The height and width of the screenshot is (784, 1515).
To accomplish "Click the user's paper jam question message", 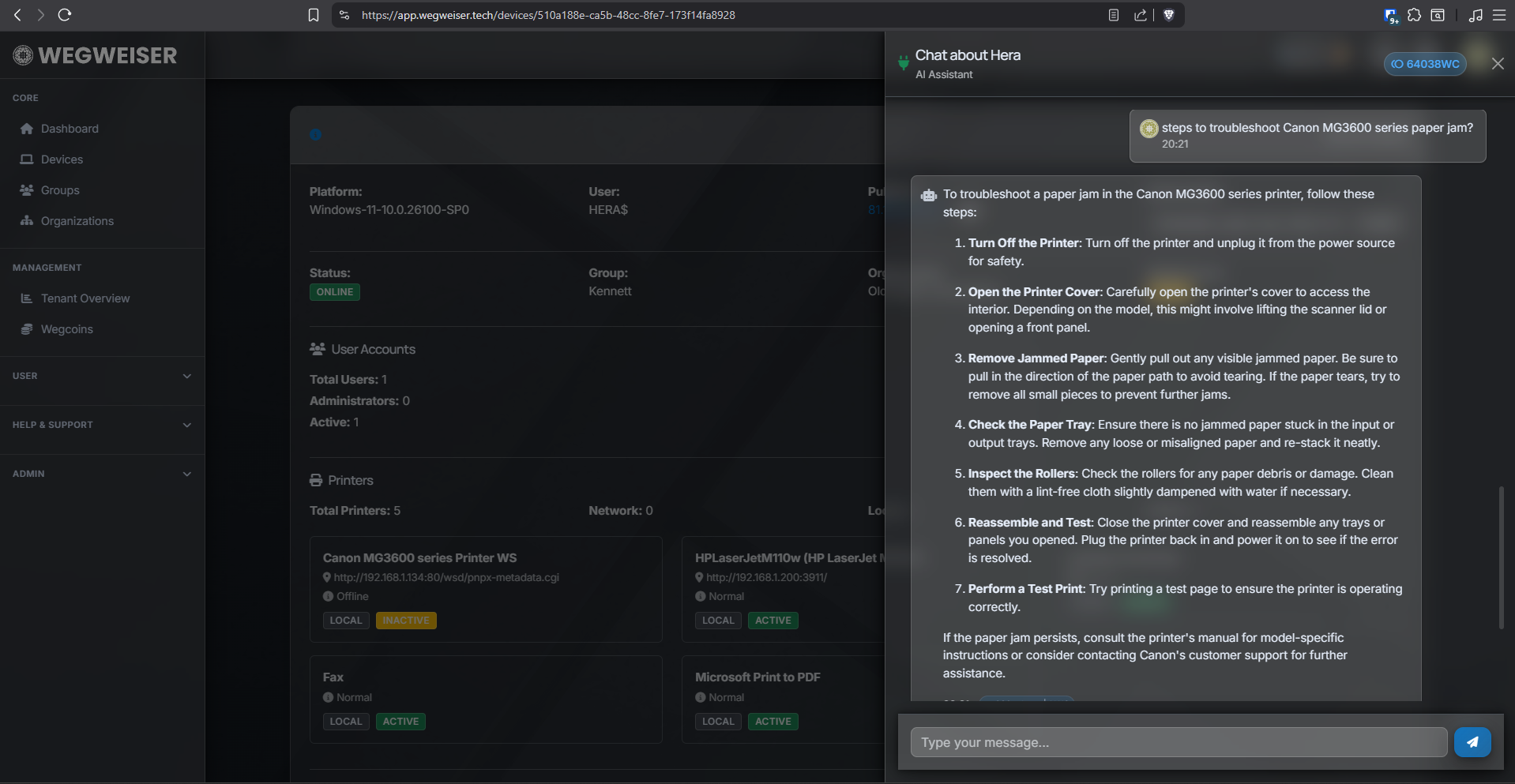I will point(1307,136).
